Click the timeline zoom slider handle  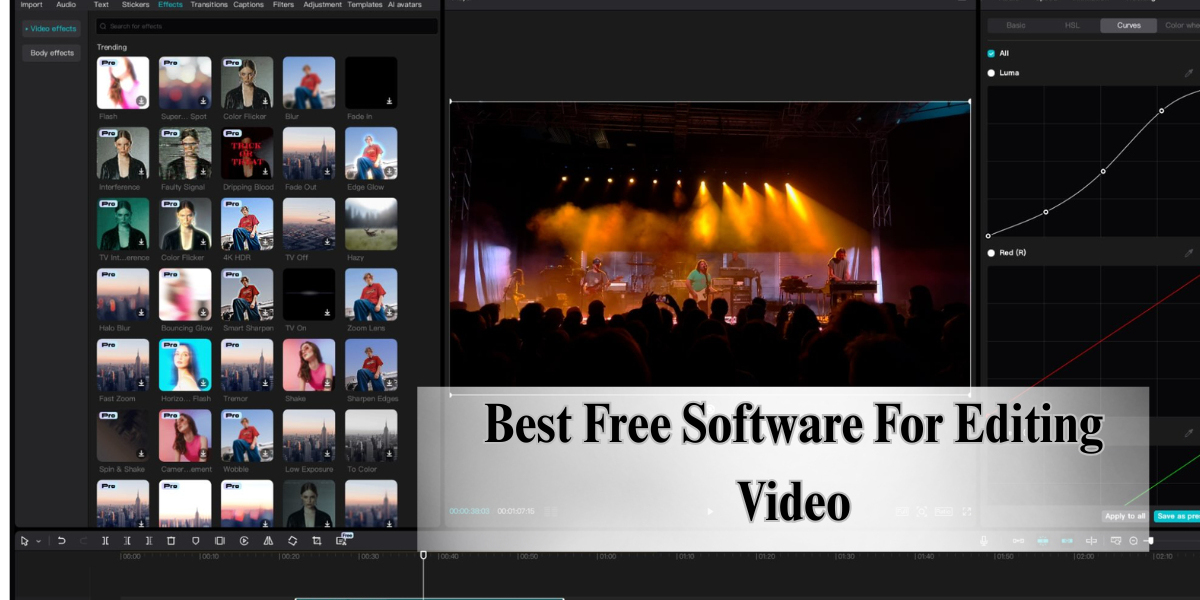coord(1150,541)
